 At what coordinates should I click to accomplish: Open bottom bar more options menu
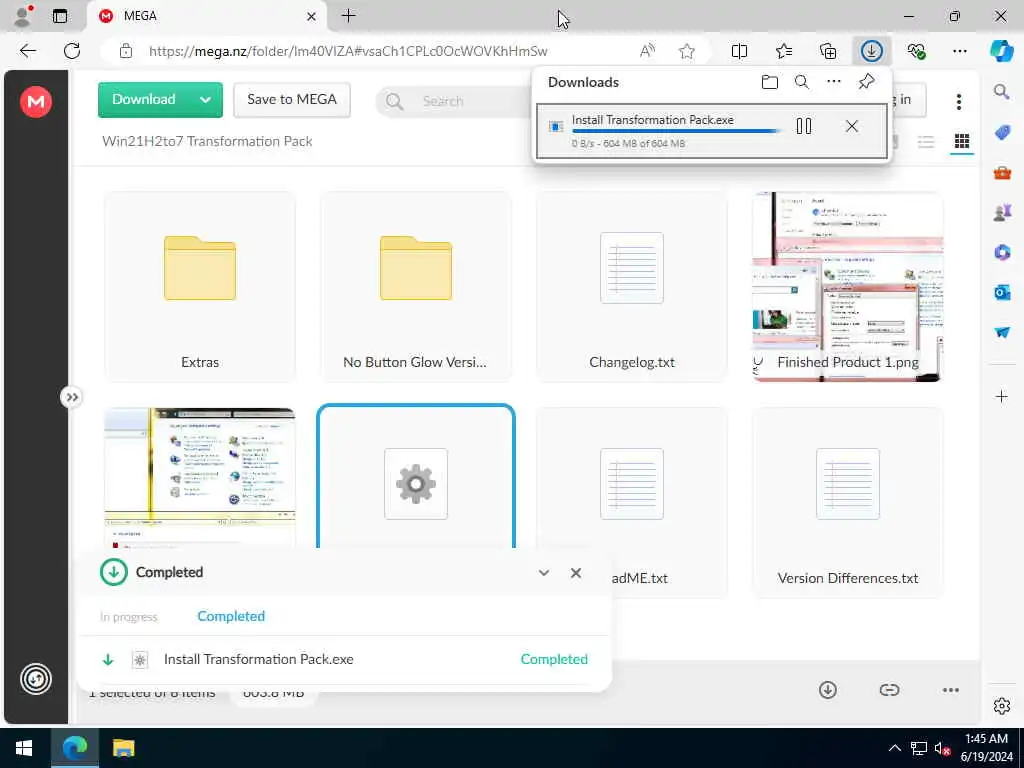pyautogui.click(x=951, y=690)
